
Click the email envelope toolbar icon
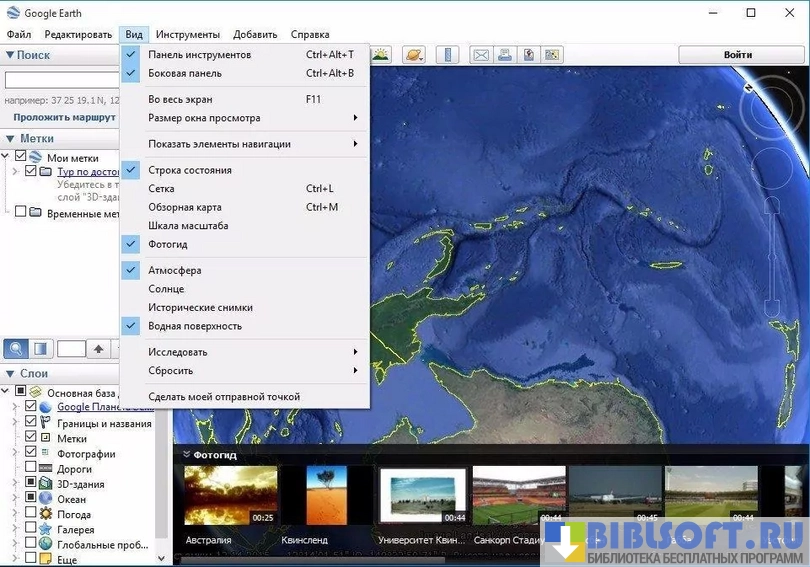481,55
